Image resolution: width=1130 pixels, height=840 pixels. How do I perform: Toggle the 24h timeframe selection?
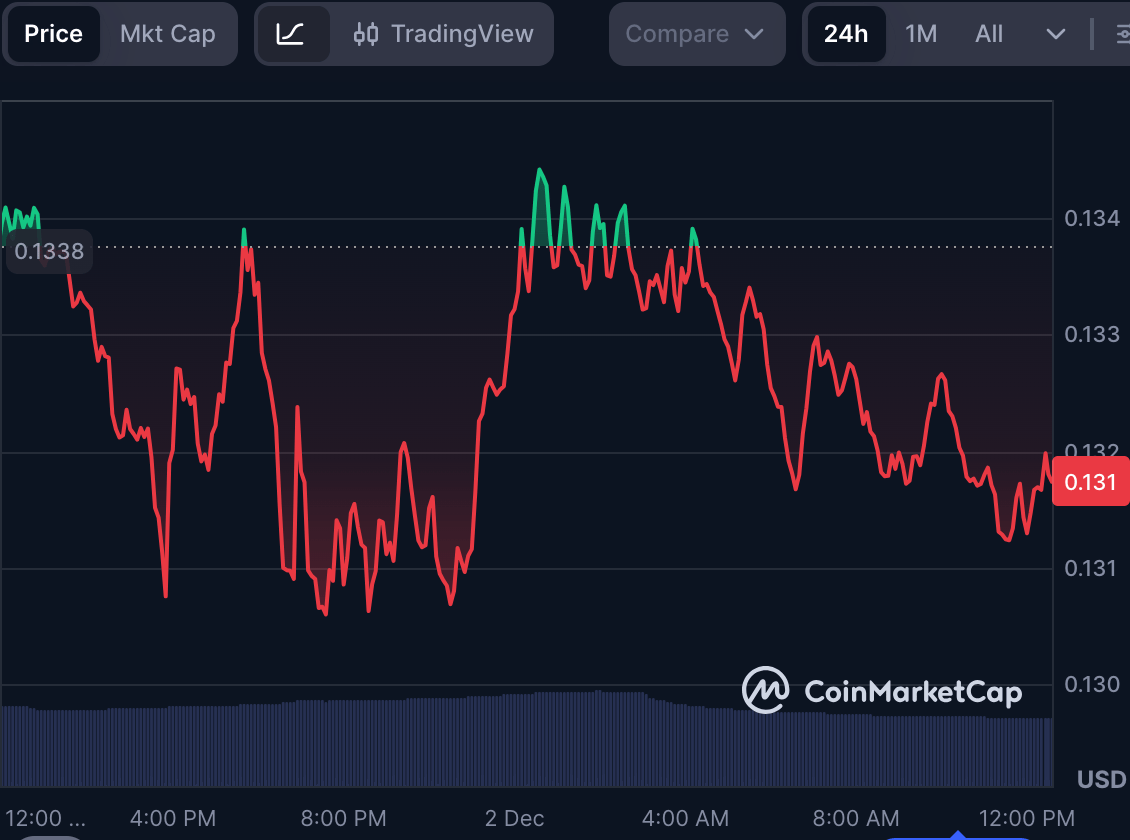tap(845, 33)
